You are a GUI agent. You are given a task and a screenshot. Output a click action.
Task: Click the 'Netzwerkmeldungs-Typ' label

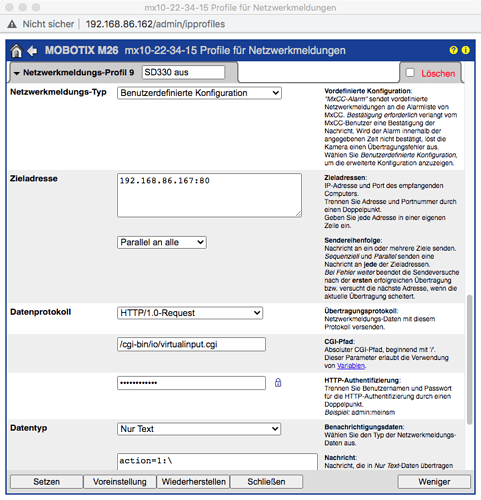click(58, 92)
